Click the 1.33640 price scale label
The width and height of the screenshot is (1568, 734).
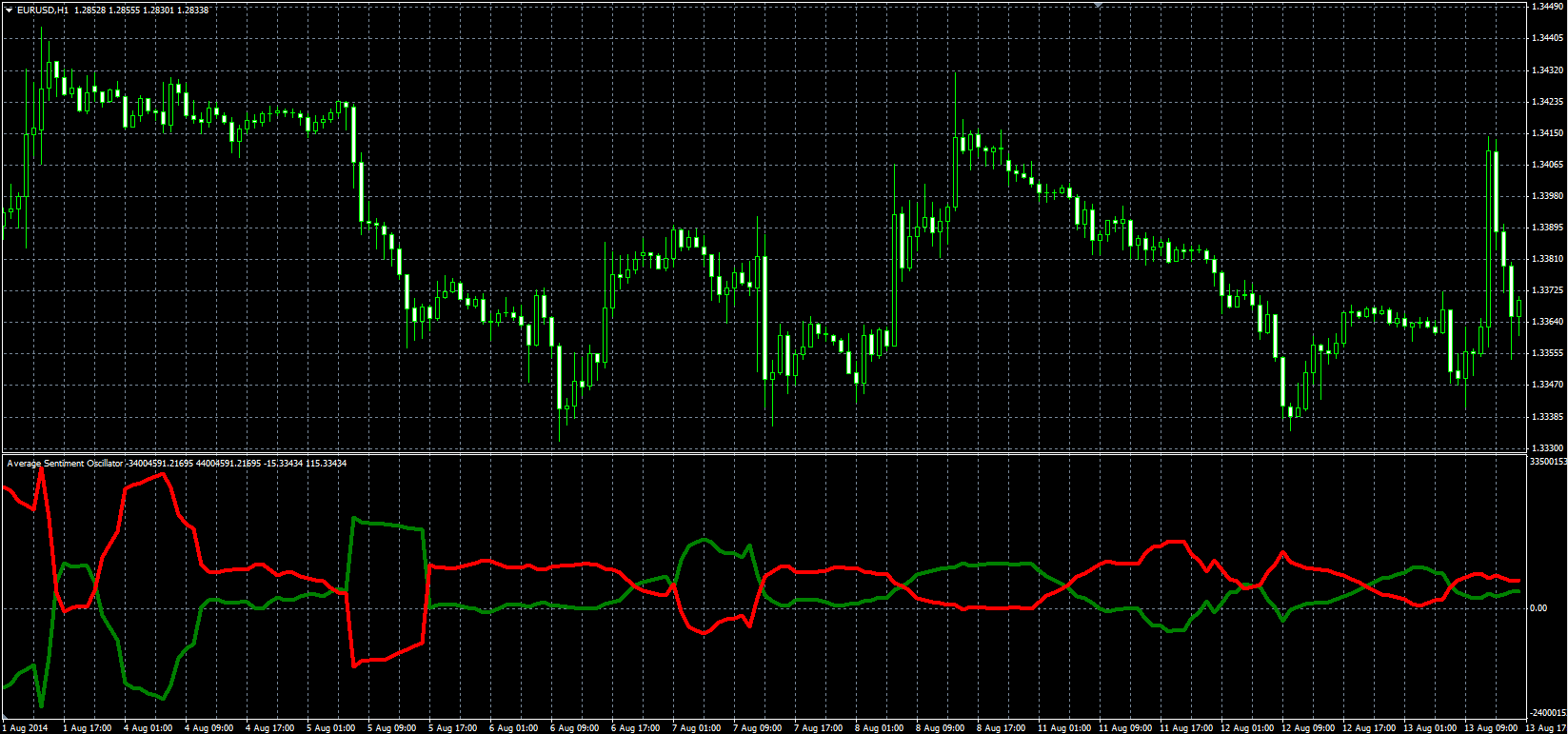pyautogui.click(x=1546, y=322)
